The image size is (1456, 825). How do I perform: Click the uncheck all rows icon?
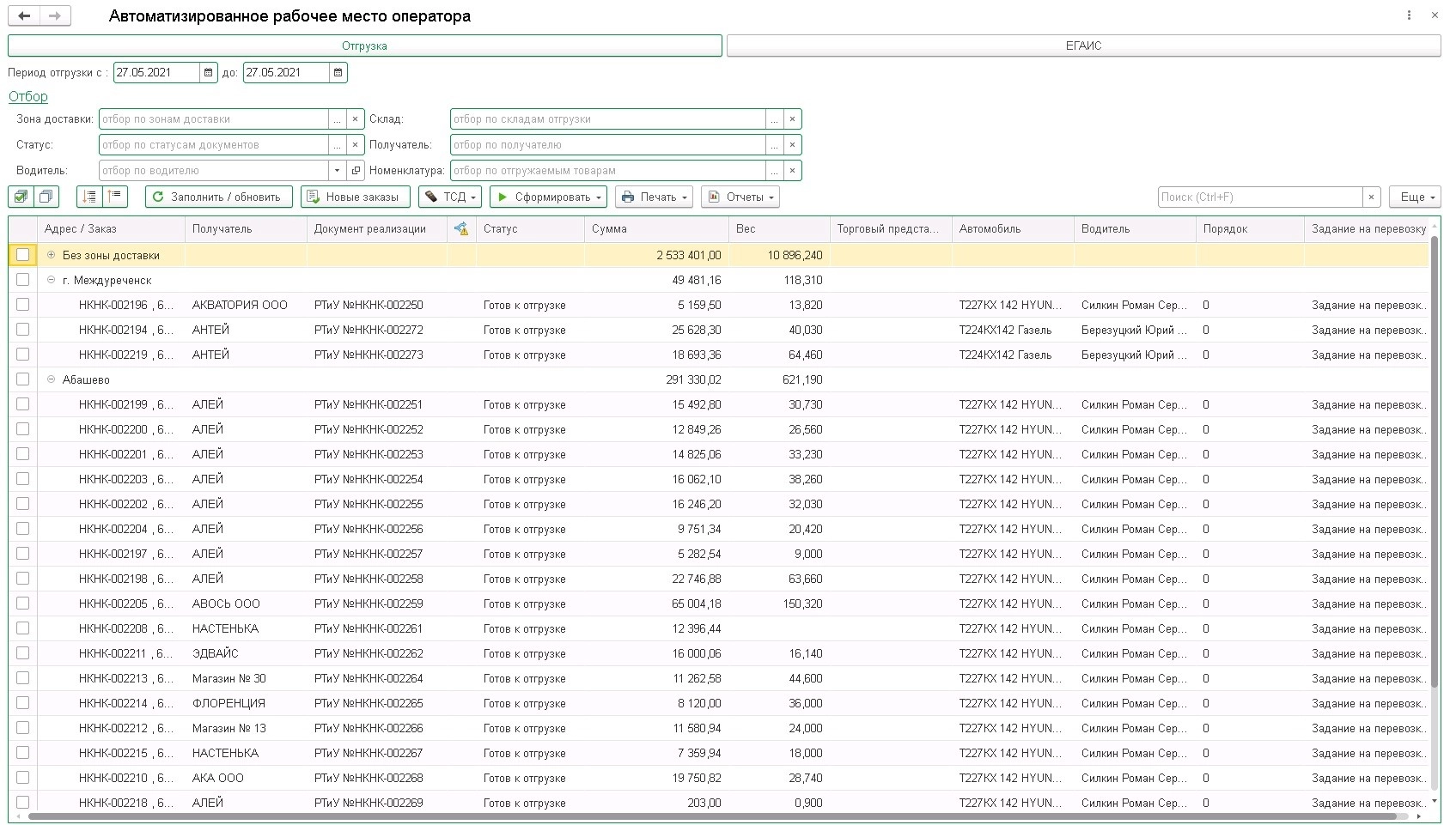point(46,197)
